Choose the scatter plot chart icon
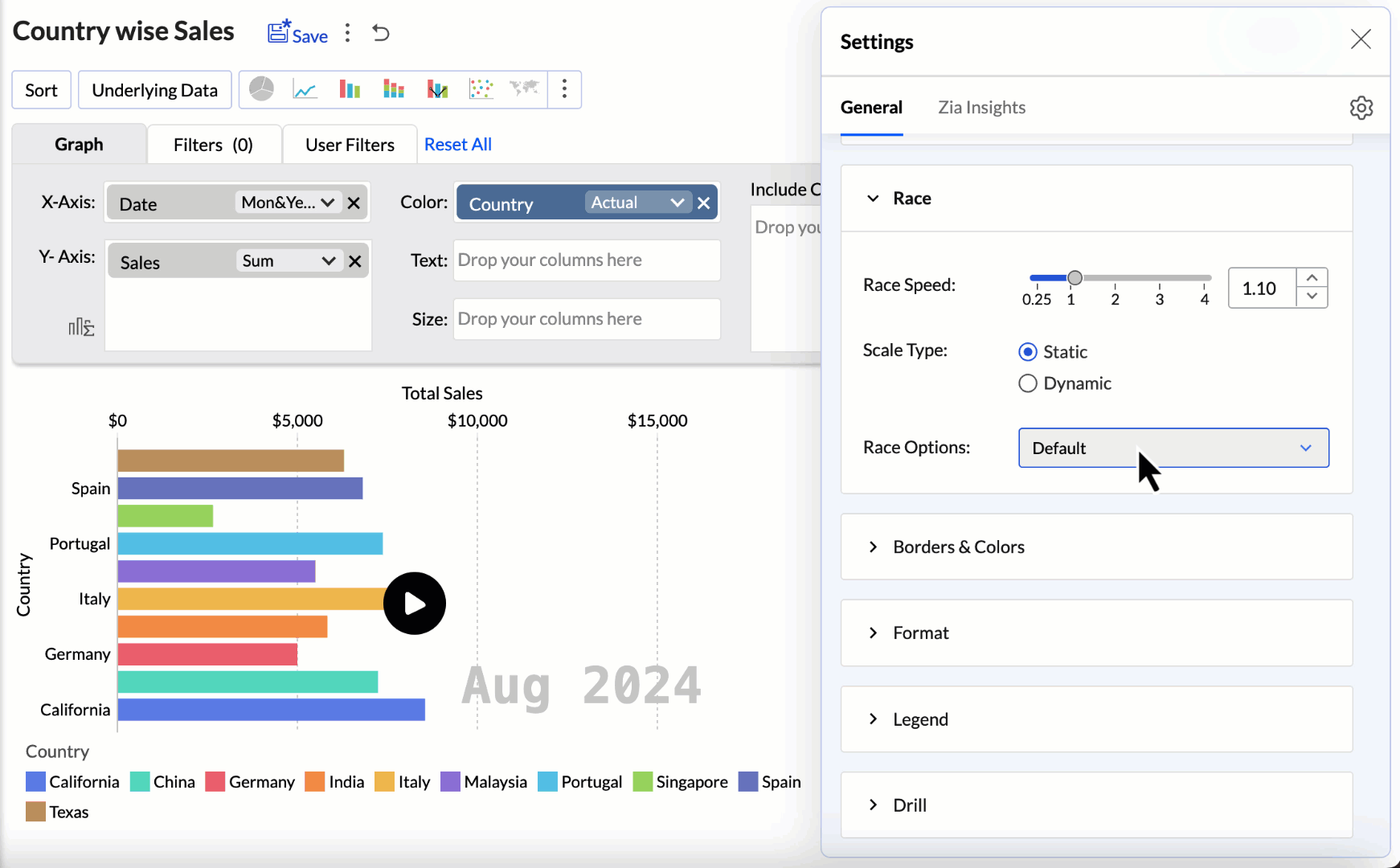The height and width of the screenshot is (868, 1400). (x=481, y=89)
